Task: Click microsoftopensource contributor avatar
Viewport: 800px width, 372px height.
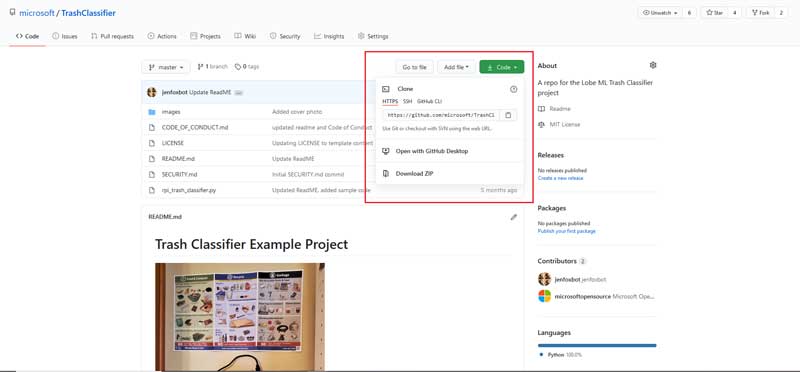Action: (x=544, y=296)
